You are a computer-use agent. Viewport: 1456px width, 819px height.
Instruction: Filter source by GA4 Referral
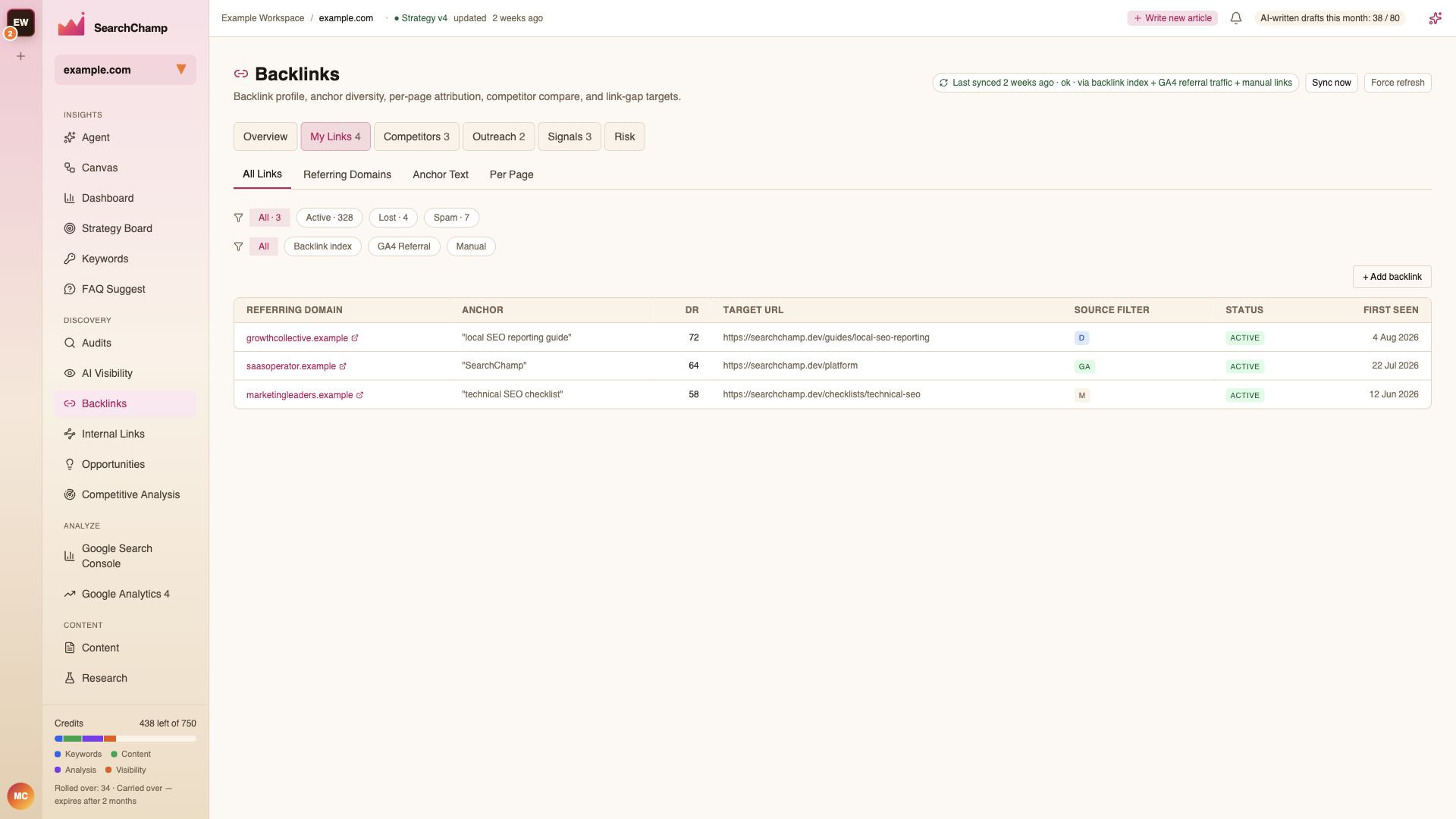pyautogui.click(x=404, y=246)
